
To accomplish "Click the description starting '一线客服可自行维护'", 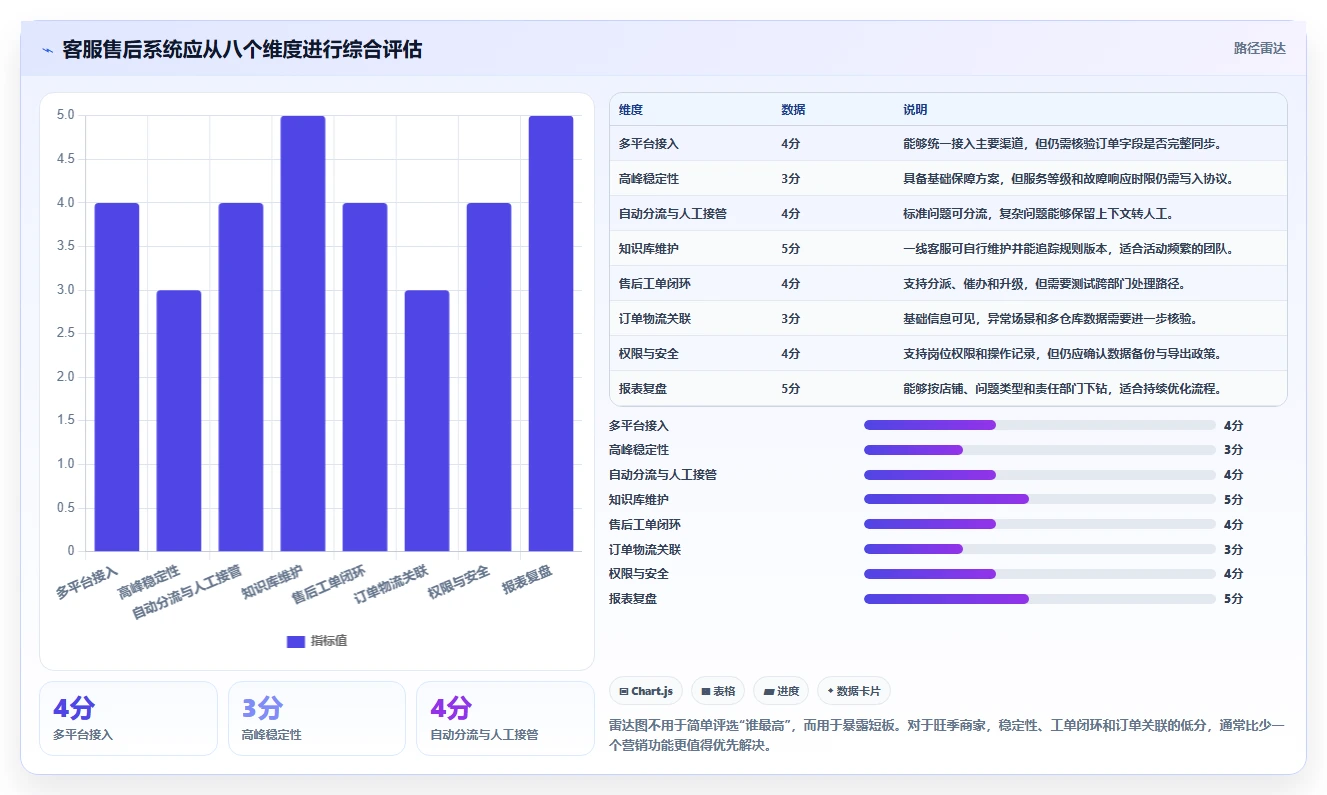I will (x=1068, y=249).
